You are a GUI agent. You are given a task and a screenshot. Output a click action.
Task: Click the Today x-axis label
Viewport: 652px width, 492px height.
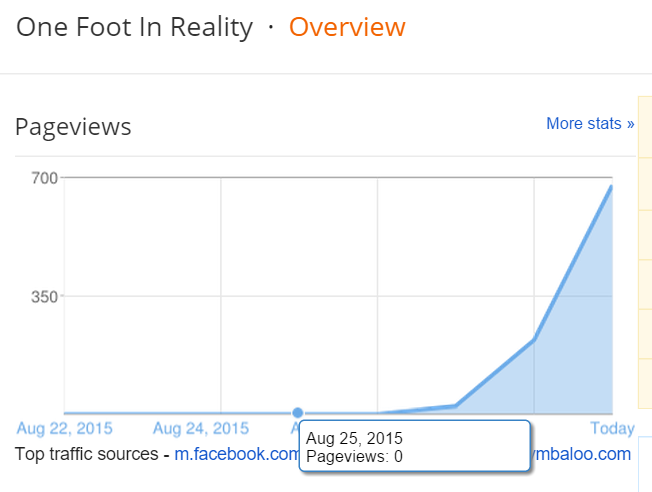coord(612,428)
